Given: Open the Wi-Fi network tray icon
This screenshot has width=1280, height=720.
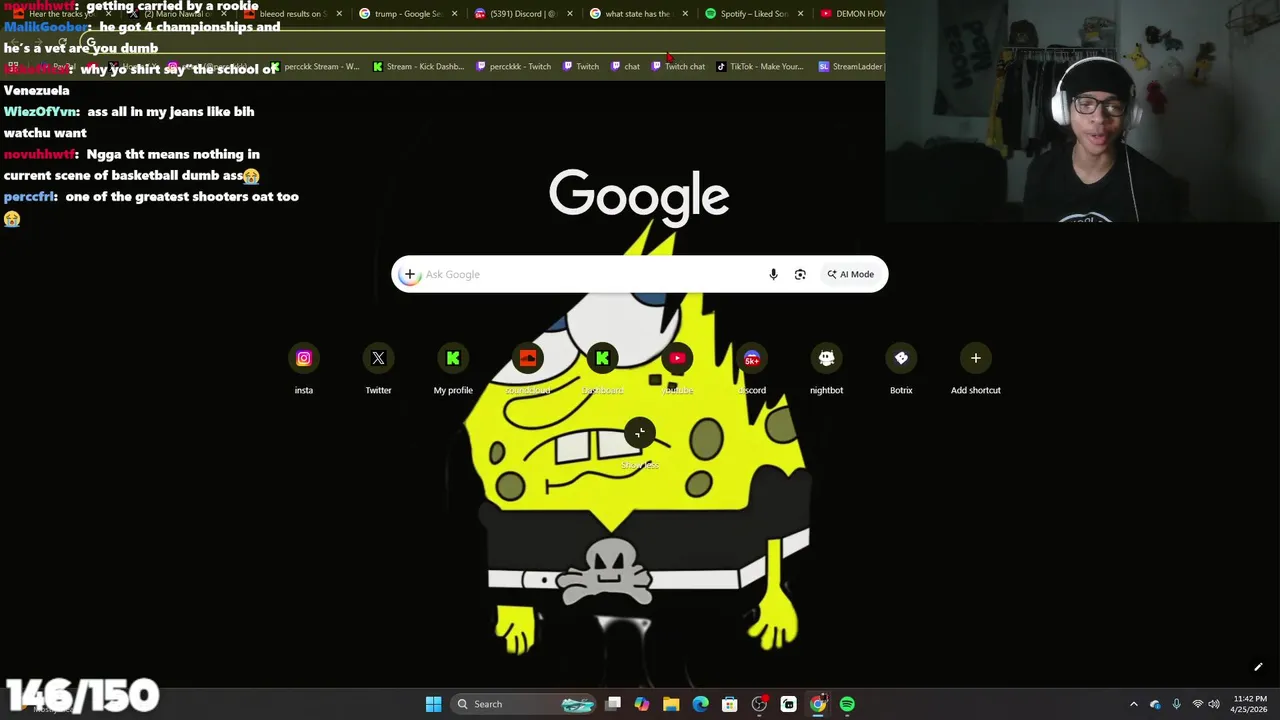Looking at the screenshot, I should point(1197,704).
